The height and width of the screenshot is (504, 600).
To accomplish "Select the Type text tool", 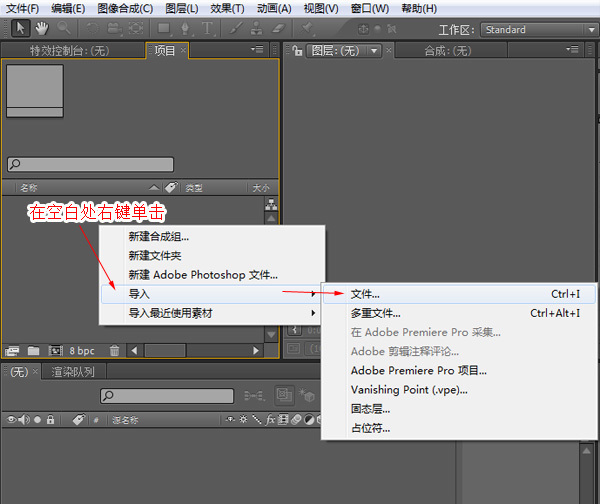I will [207, 28].
